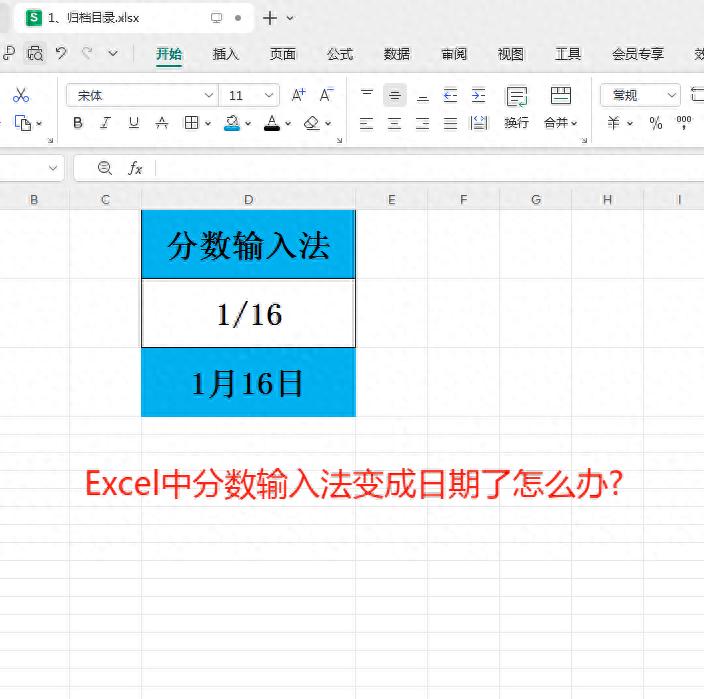Apply percent style format
Image resolution: width=704 pixels, height=699 pixels.
coord(656,123)
